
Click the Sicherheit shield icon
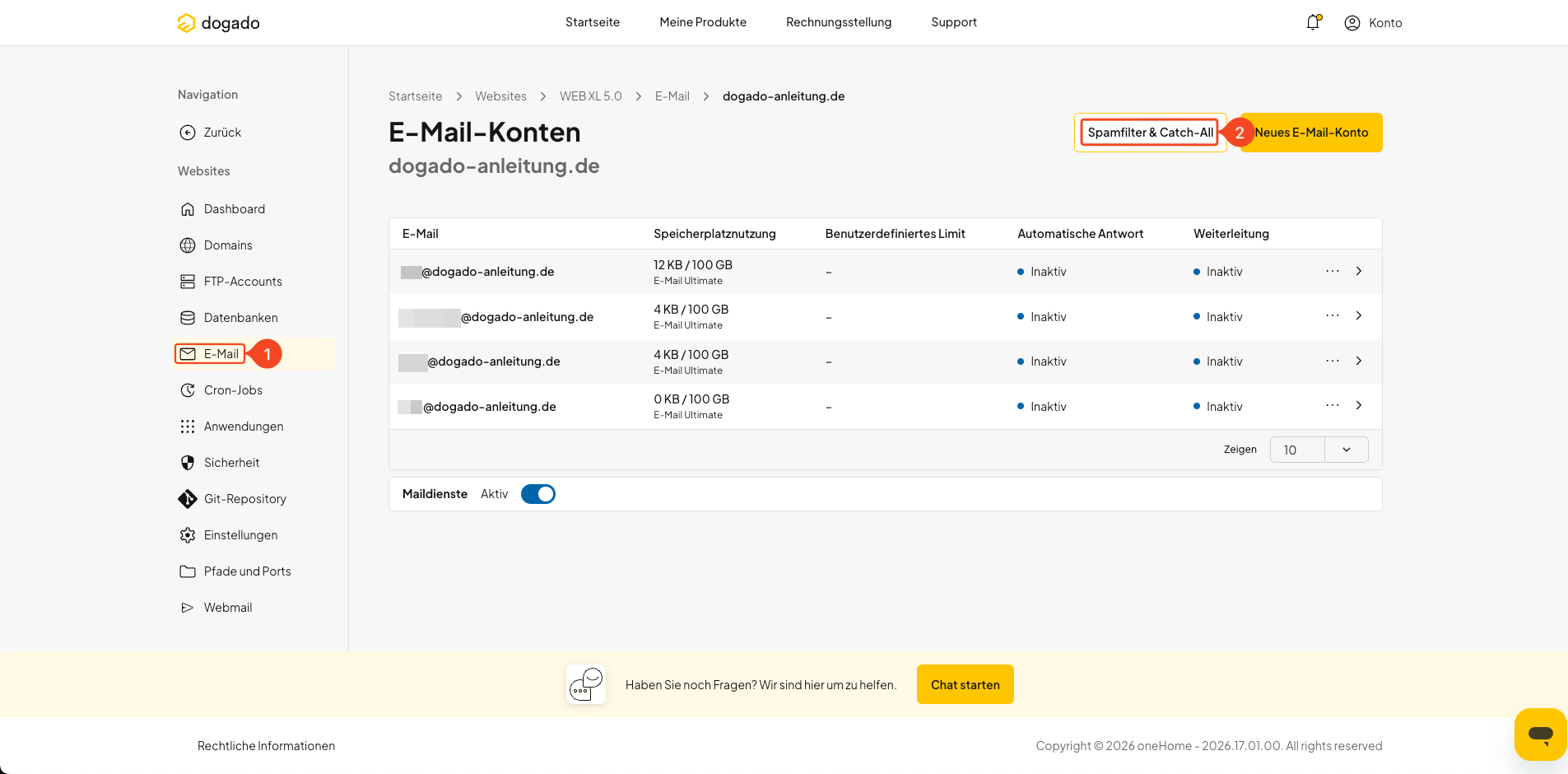pyautogui.click(x=188, y=463)
